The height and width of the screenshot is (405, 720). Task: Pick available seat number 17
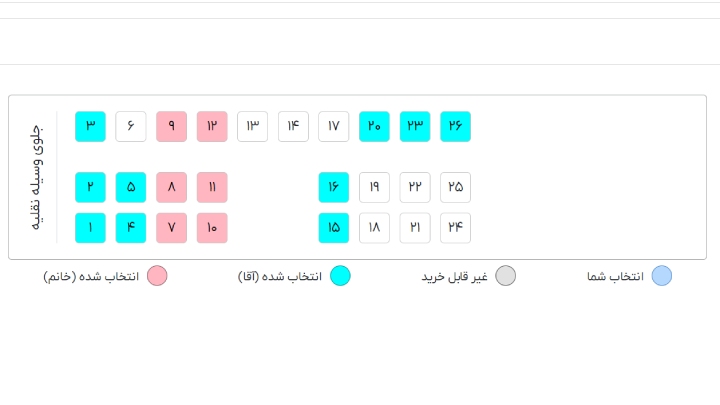point(334,127)
